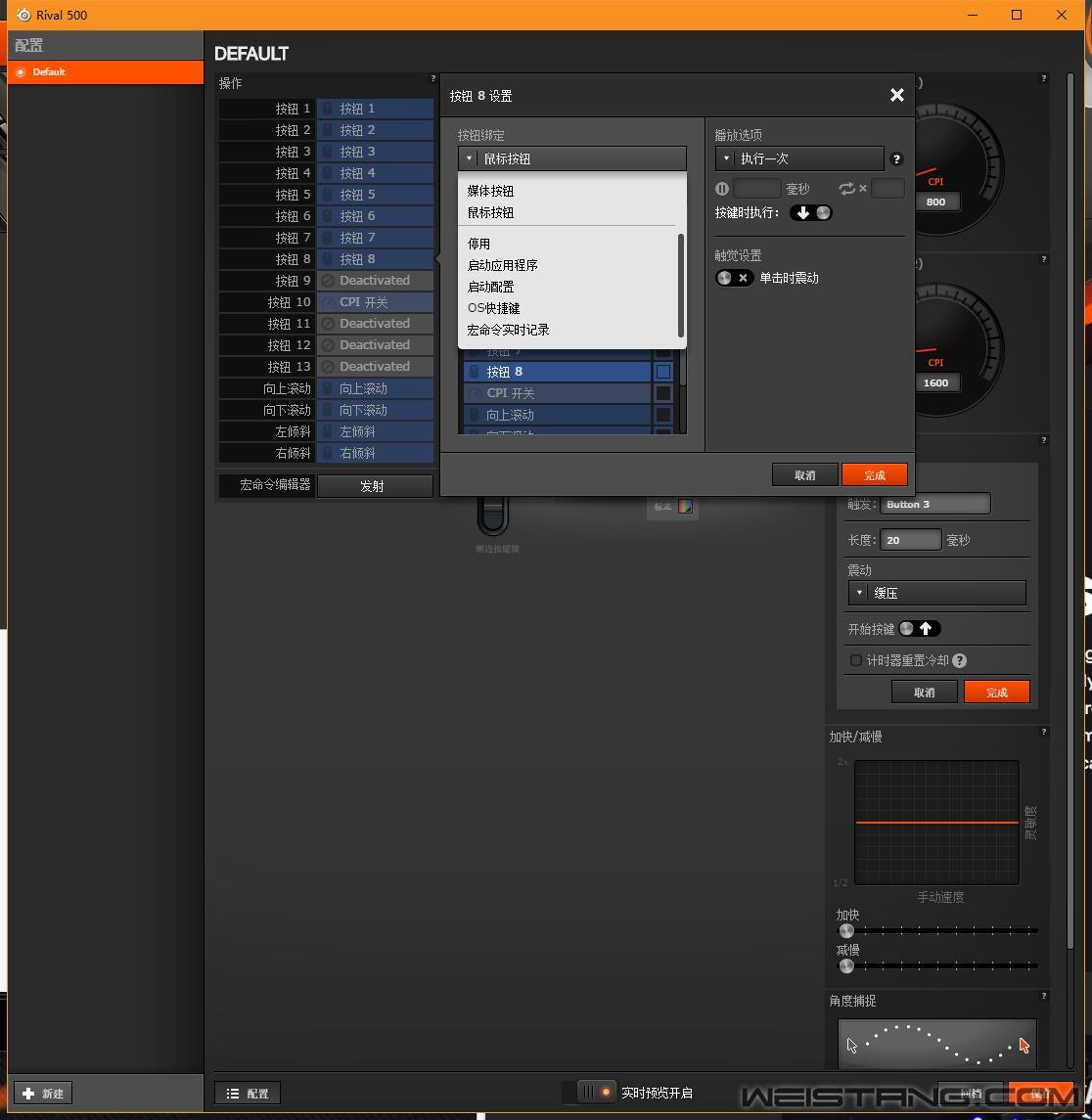Click deactivated icon in 按钮 13 row

[x=328, y=367]
